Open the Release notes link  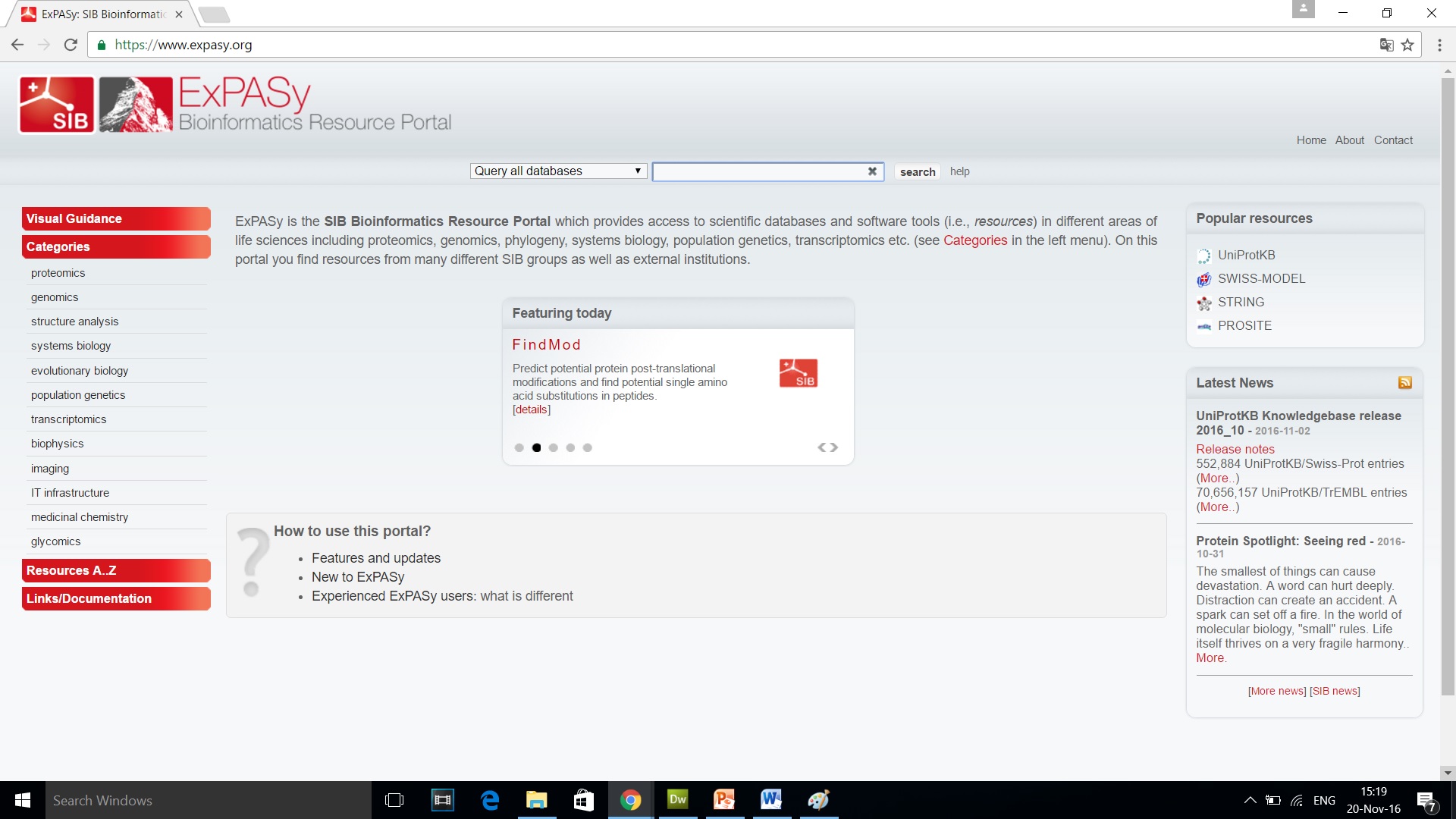[x=1235, y=449]
